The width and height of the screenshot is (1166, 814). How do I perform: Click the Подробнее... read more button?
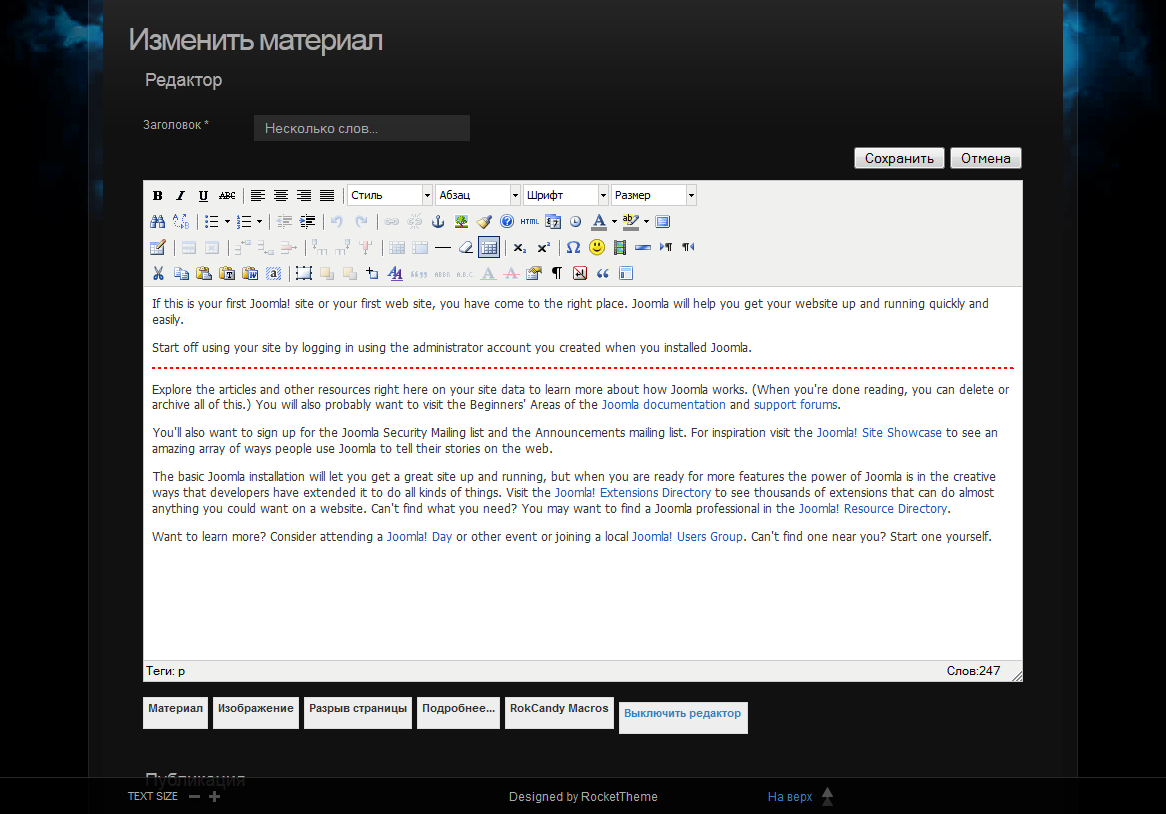coord(458,712)
